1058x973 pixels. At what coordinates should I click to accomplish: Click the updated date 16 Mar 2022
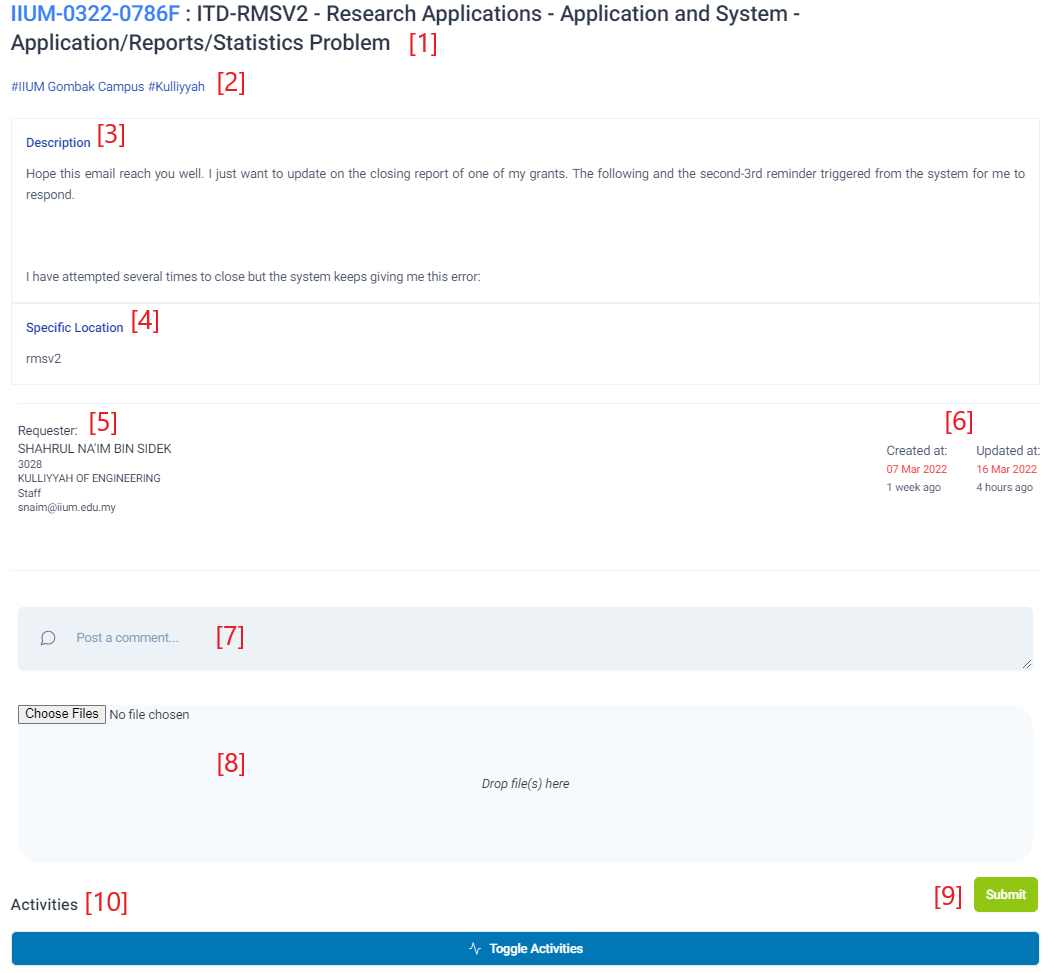(x=1006, y=470)
